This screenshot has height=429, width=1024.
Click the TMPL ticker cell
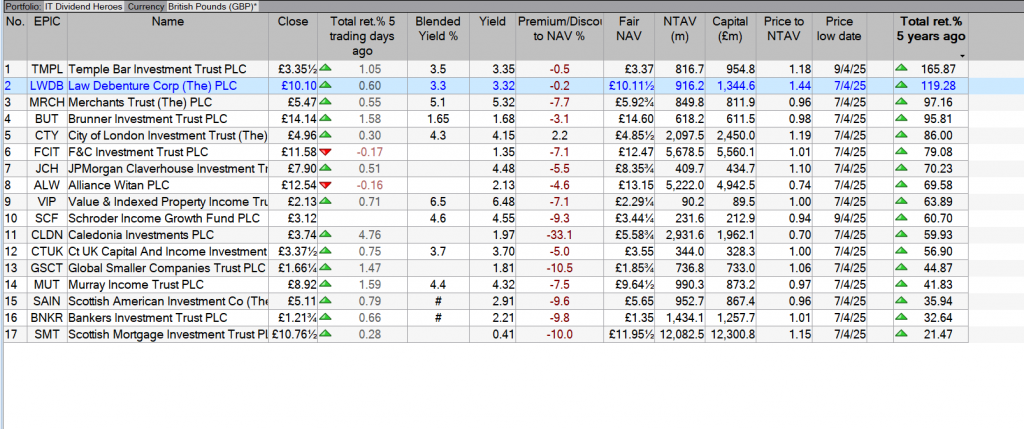(47, 69)
